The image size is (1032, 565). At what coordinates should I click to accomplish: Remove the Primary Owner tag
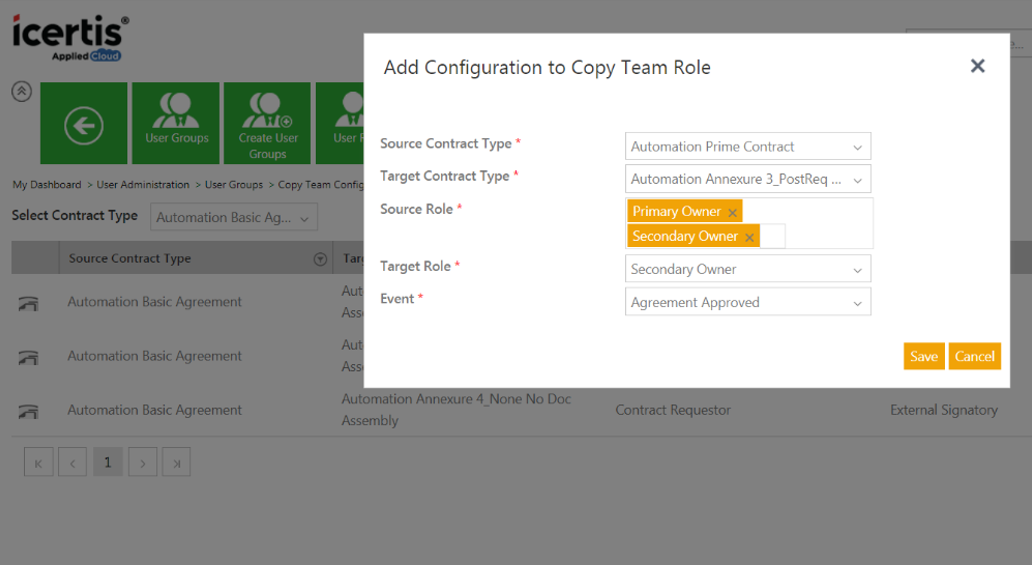pos(733,213)
